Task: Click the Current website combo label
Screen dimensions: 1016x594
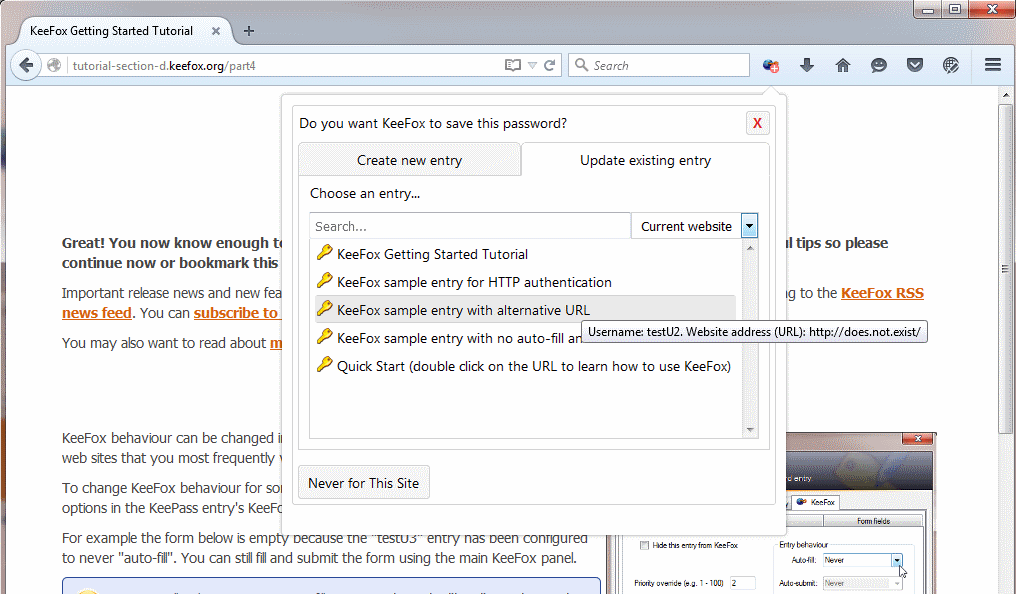Action: coord(686,226)
